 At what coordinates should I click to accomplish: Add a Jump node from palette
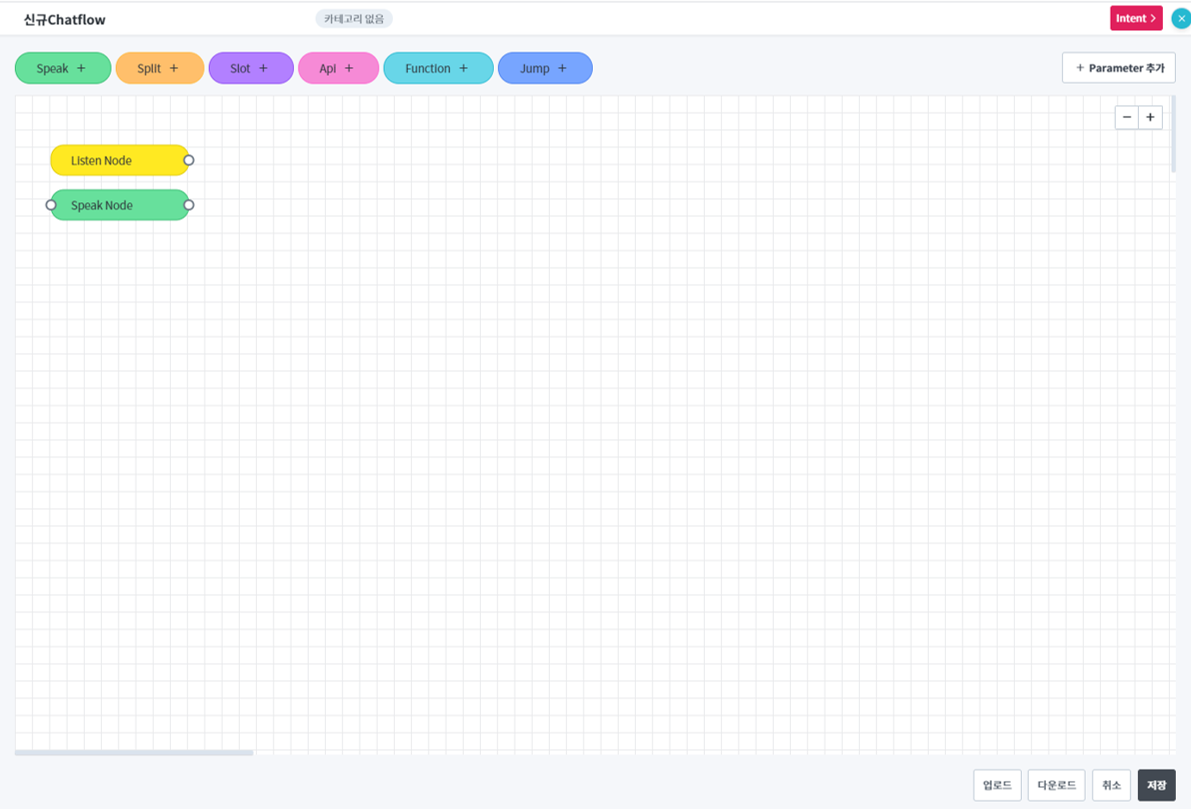tap(545, 68)
